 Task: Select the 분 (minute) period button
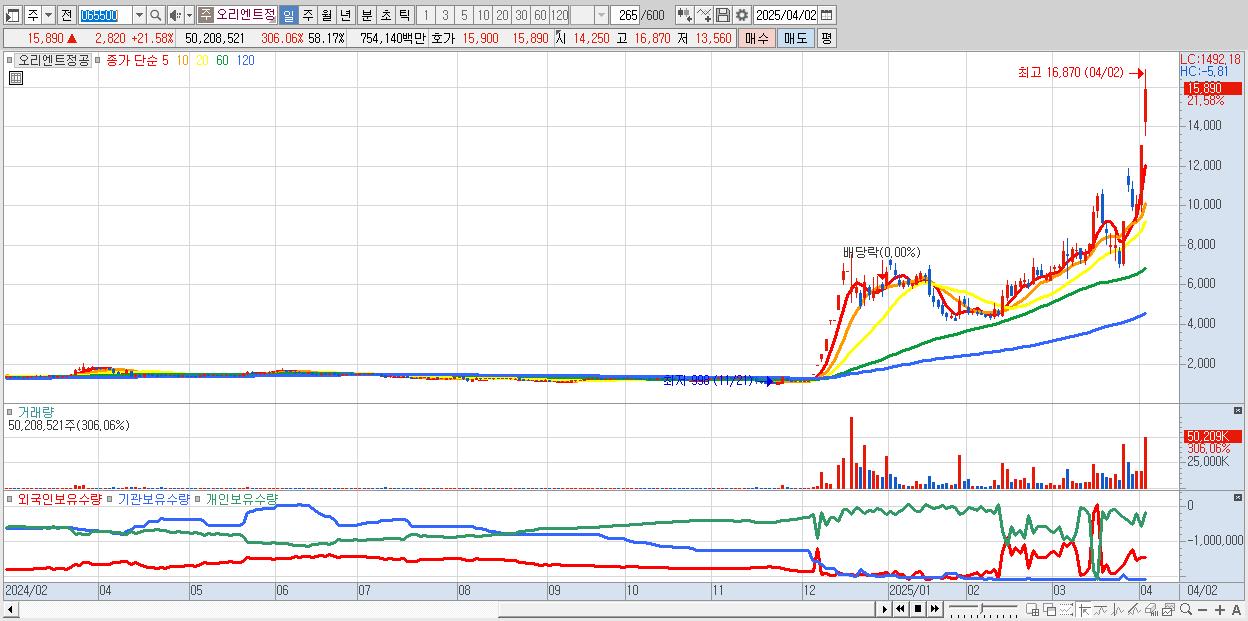(x=367, y=15)
